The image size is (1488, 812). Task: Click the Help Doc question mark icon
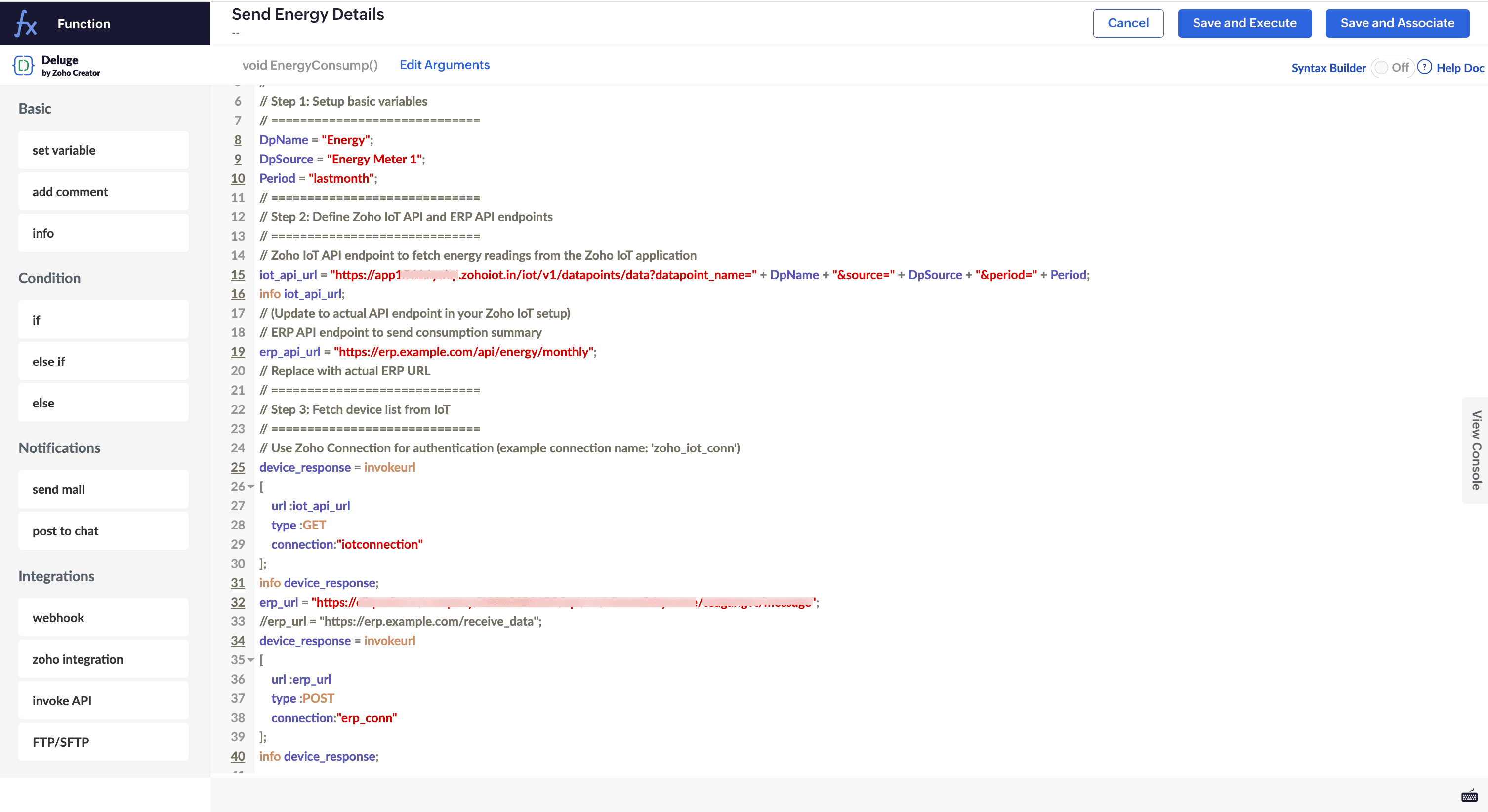coord(1424,67)
